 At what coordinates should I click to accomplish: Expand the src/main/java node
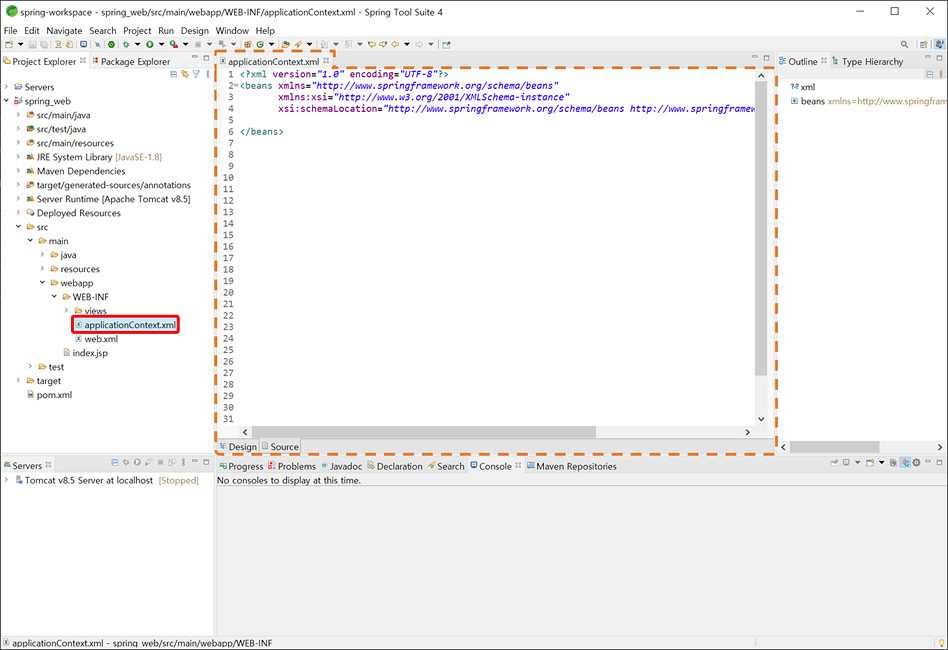(x=18, y=114)
